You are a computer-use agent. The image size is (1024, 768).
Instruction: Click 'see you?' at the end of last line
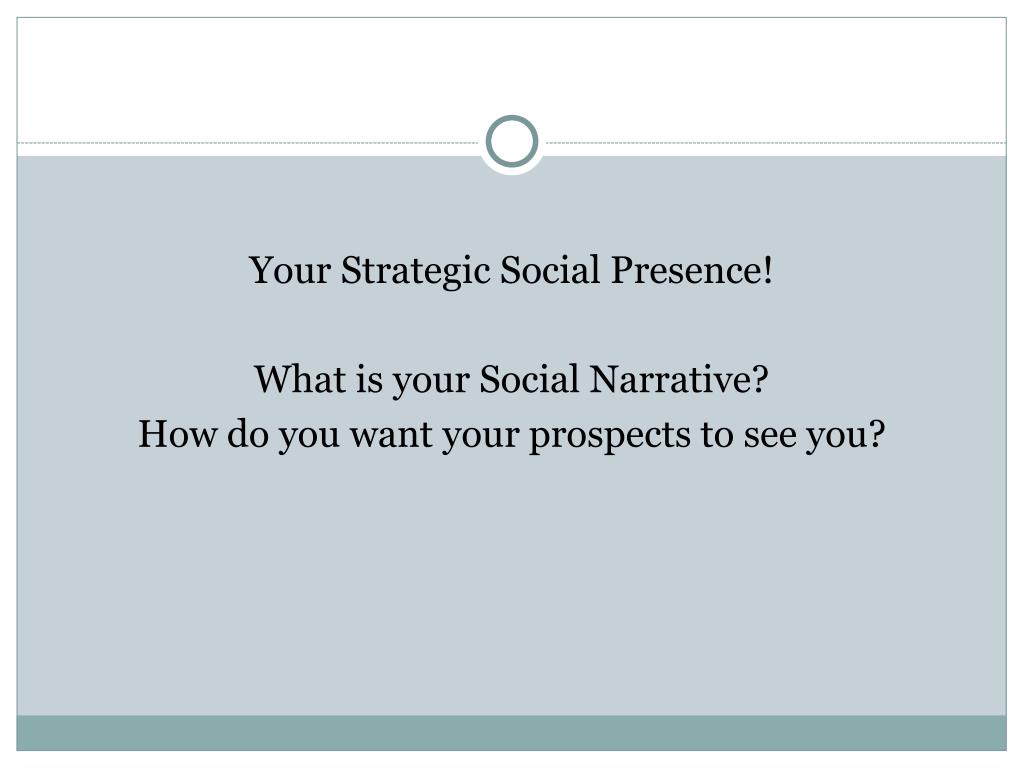[x=814, y=436]
